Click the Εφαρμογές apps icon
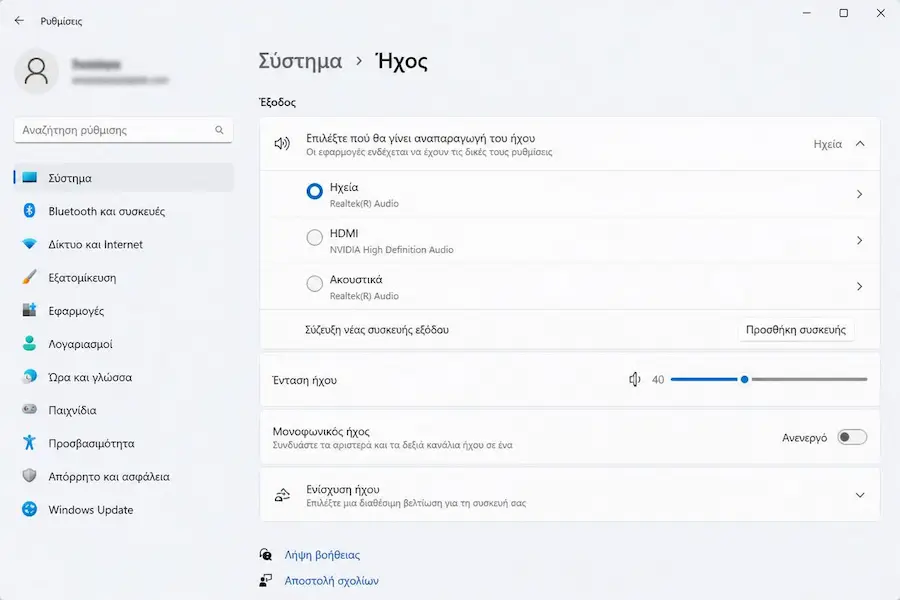Image resolution: width=900 pixels, height=600 pixels. click(29, 310)
